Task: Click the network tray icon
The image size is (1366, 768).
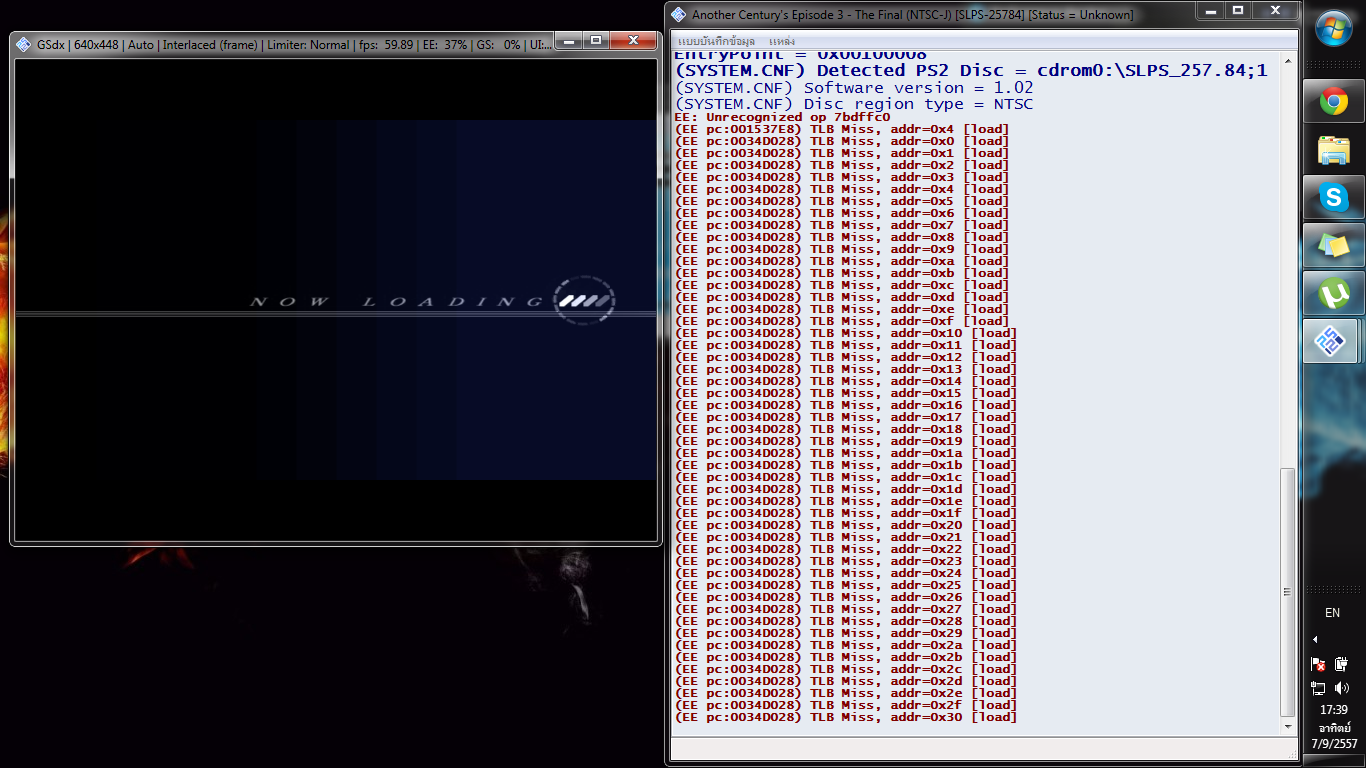Action: (x=1318, y=688)
